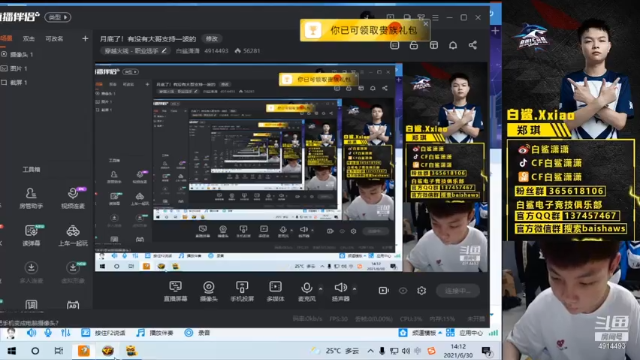Click the taskbar clock showing 14:12

[458, 351]
